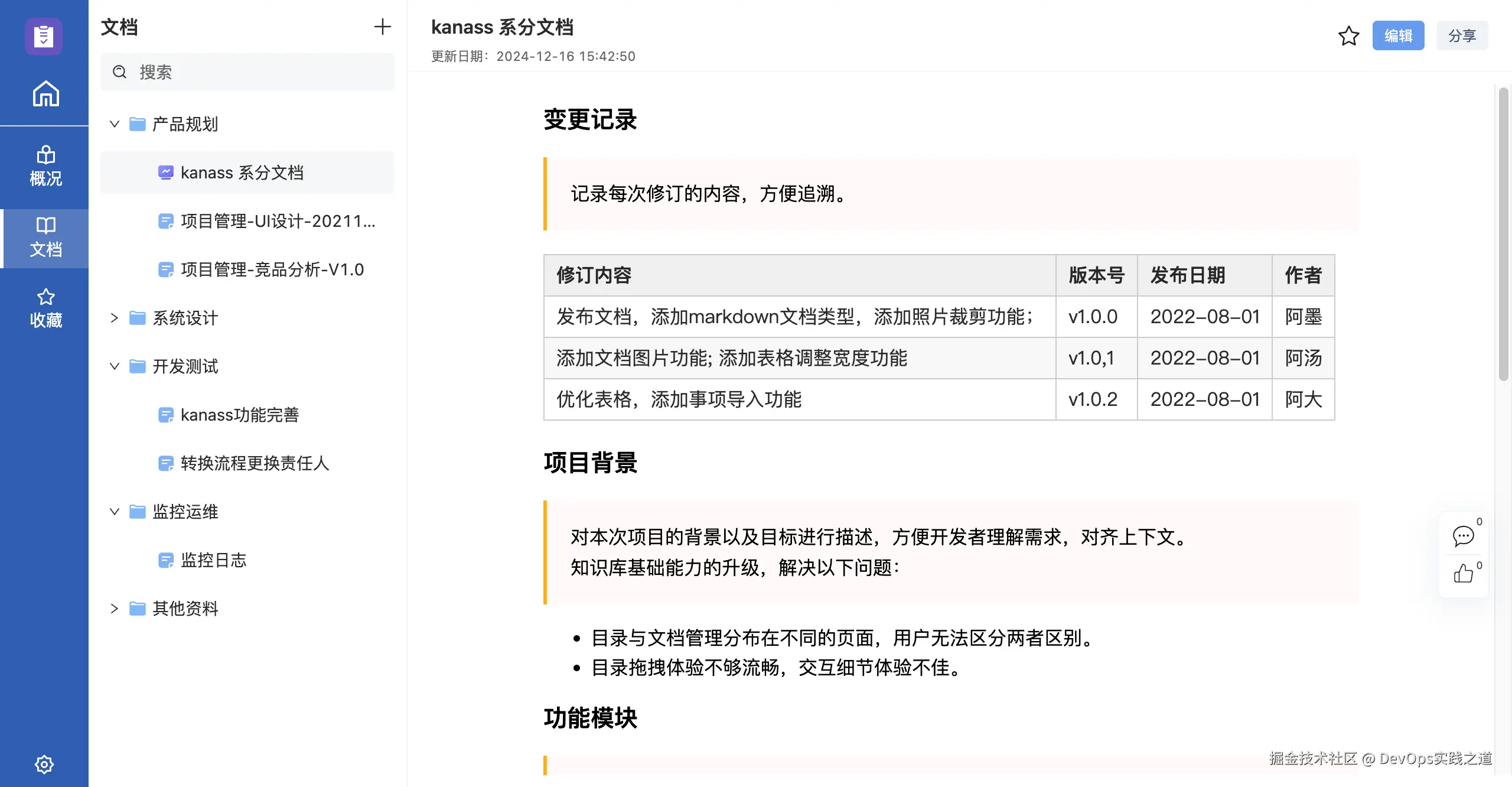Click the home icon in sidebar
Image resolution: width=1512 pixels, height=787 pixels.
45,93
